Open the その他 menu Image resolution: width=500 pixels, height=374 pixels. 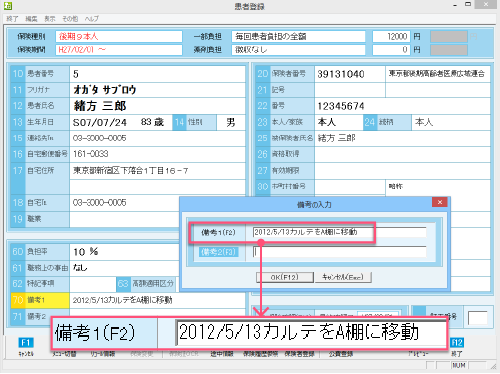[70, 19]
